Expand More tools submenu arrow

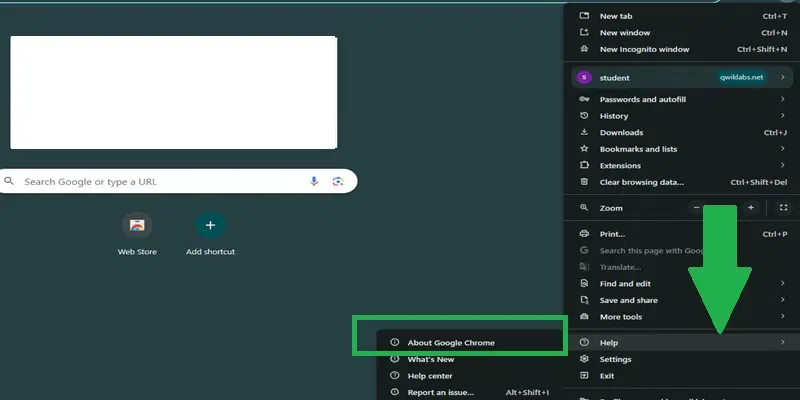783,317
